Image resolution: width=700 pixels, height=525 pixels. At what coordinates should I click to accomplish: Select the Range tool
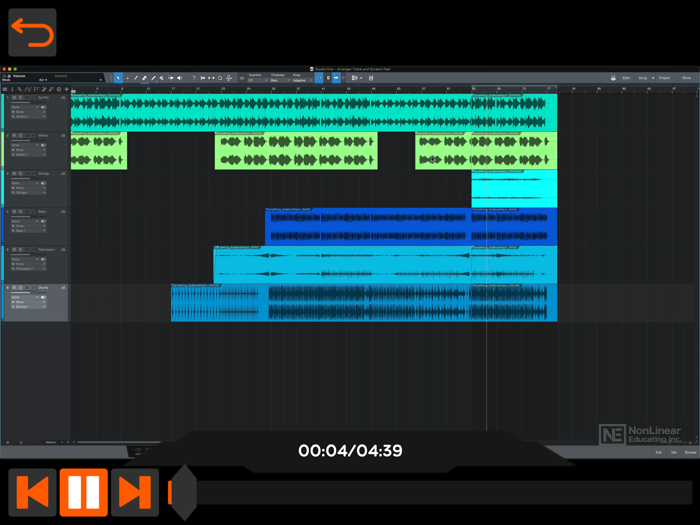point(127,78)
